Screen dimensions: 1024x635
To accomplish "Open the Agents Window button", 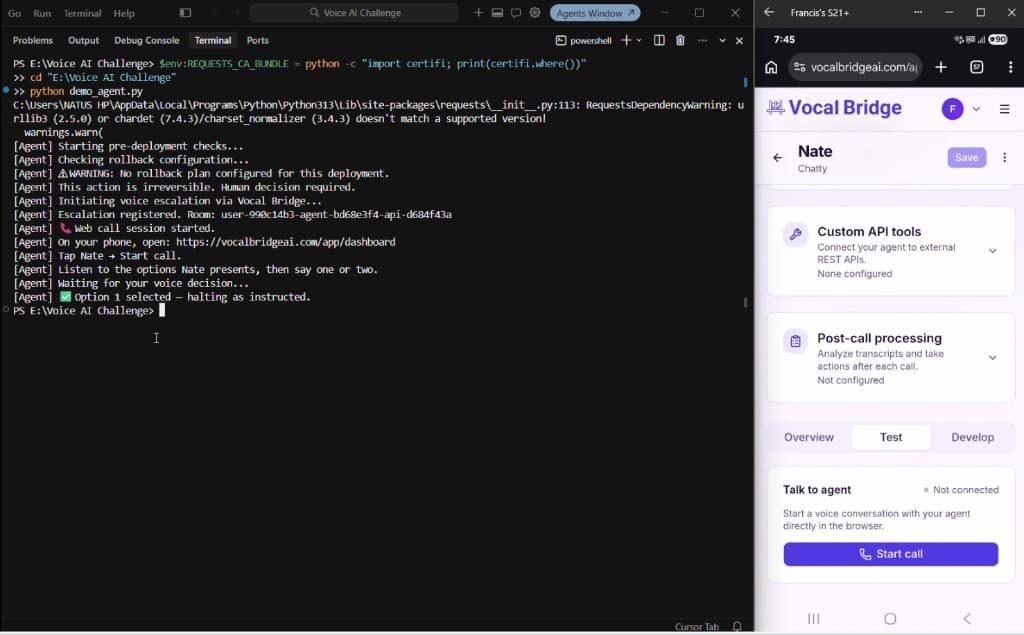I will 595,12.
